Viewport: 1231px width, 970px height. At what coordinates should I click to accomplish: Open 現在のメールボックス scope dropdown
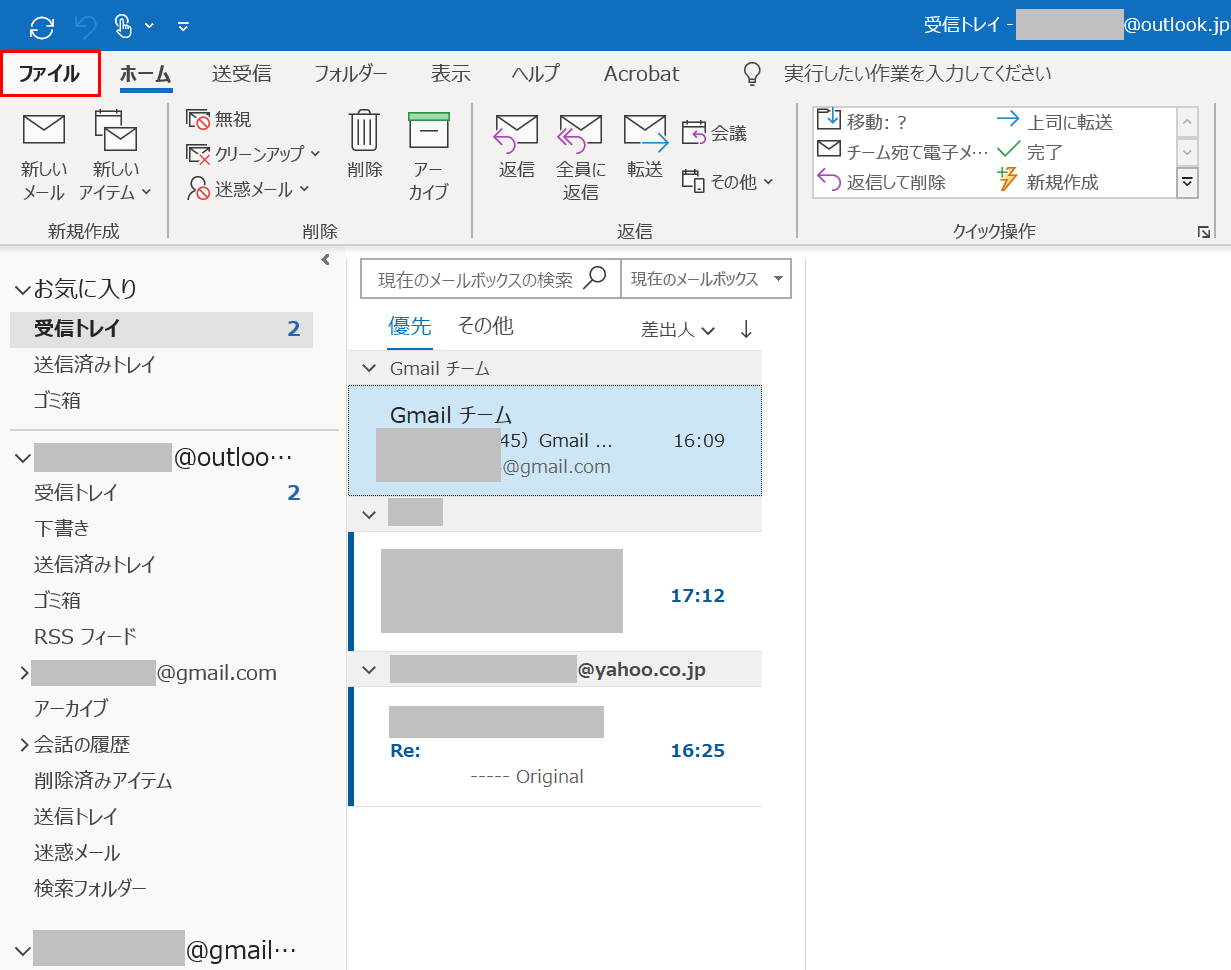pyautogui.click(x=706, y=279)
